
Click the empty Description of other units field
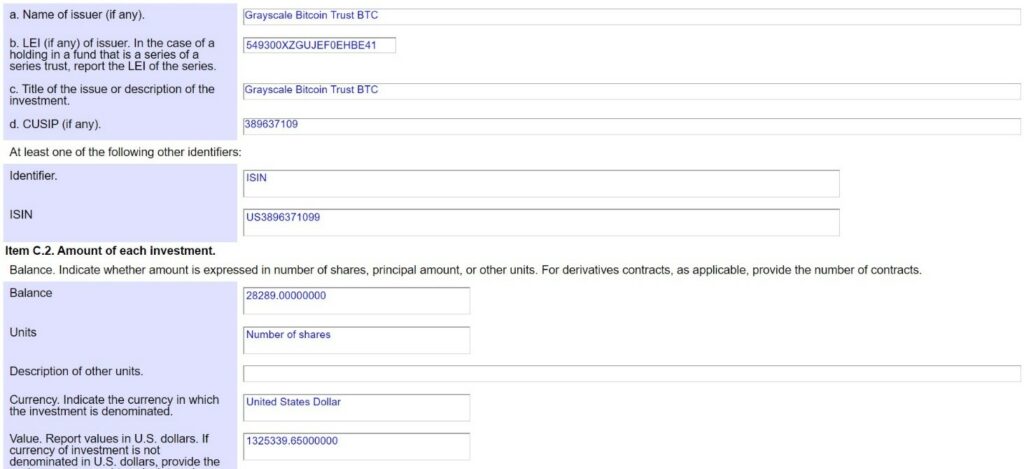(632, 374)
